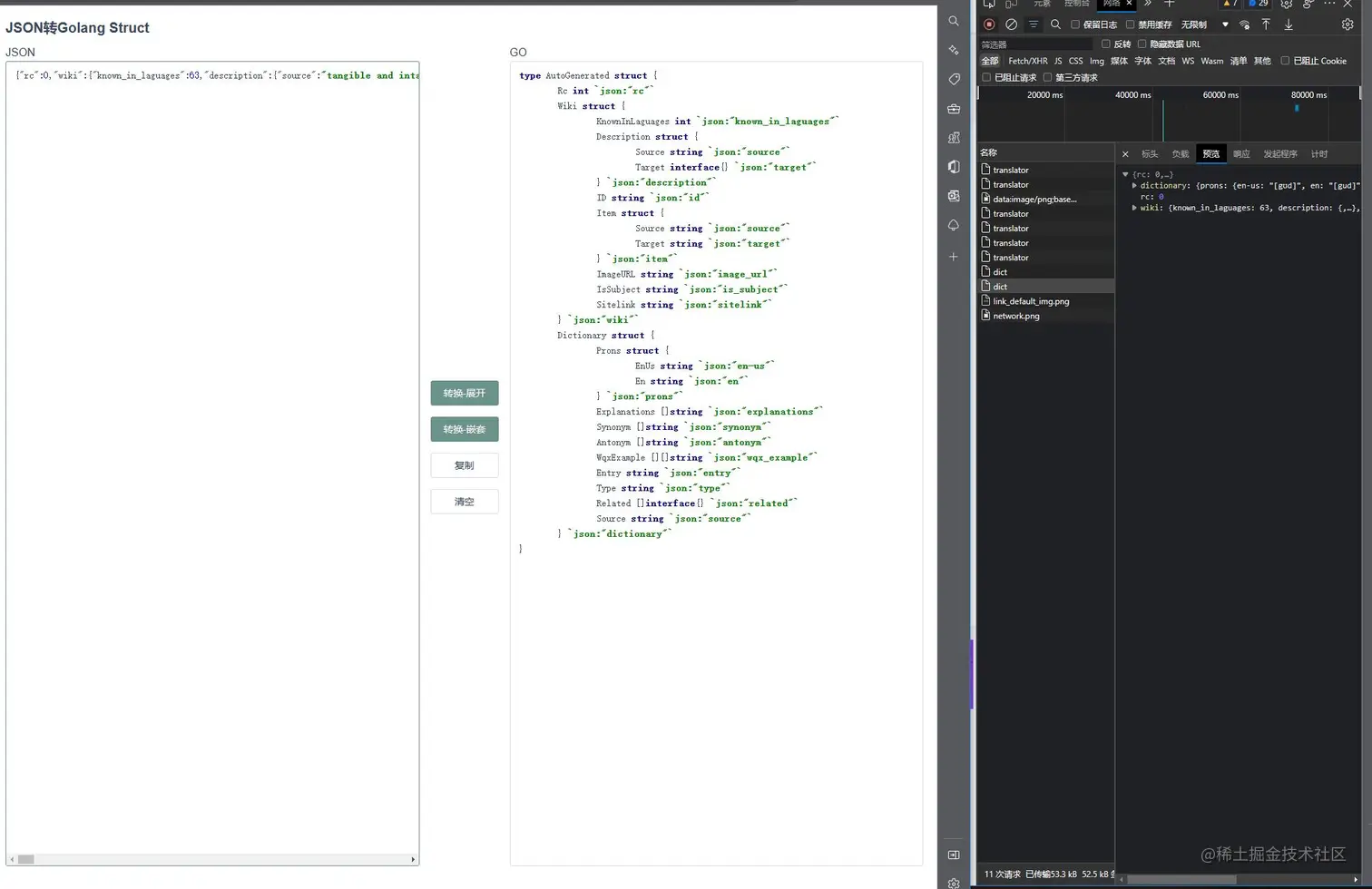The image size is (1372, 889).
Task: Click the sidebar layout icon near bottom
Action: pos(954,855)
